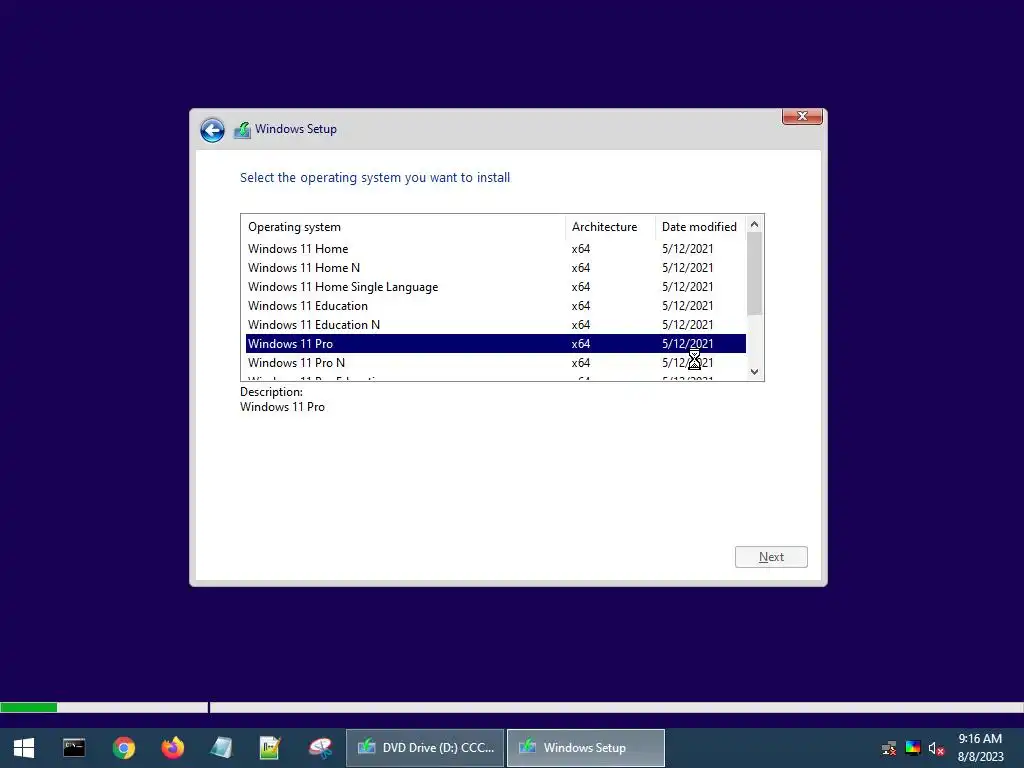Open the clock showing 9:16 AM

click(x=981, y=748)
